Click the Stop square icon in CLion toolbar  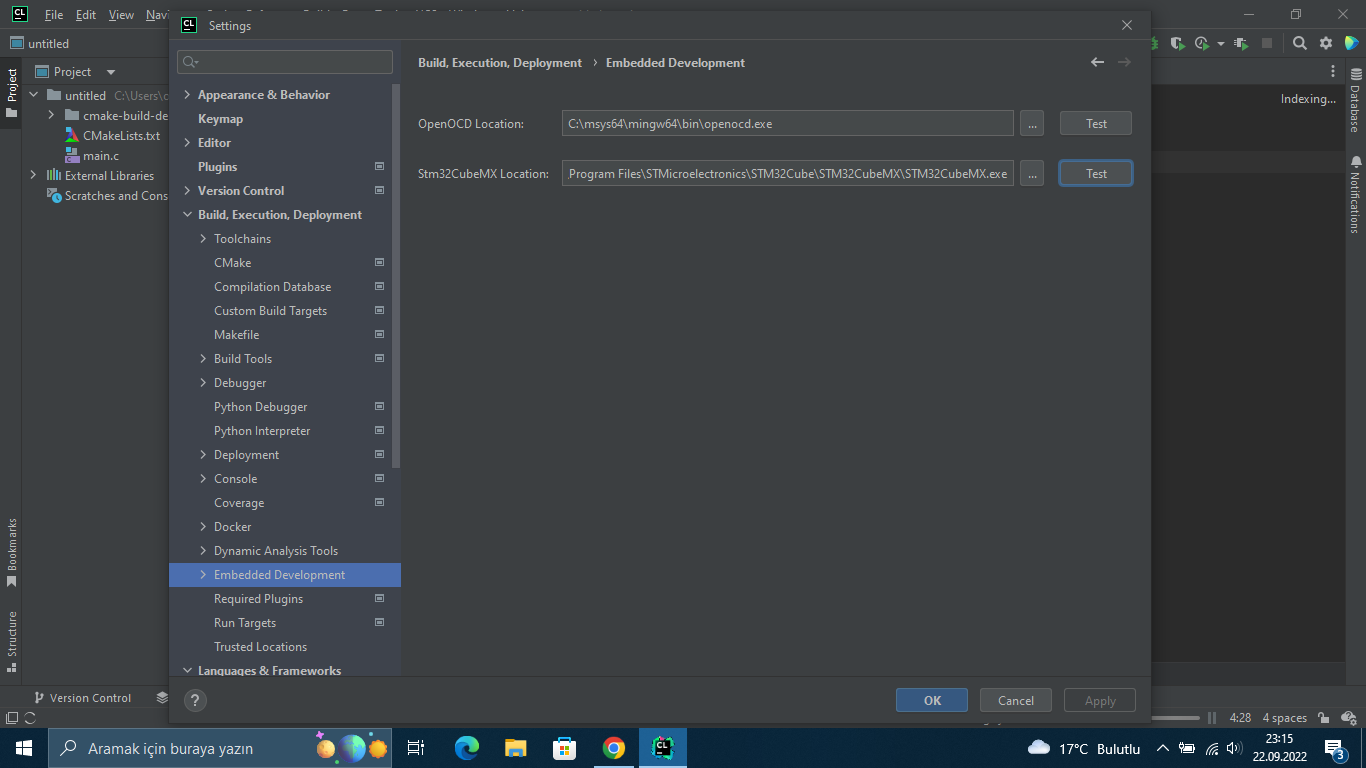[1267, 43]
